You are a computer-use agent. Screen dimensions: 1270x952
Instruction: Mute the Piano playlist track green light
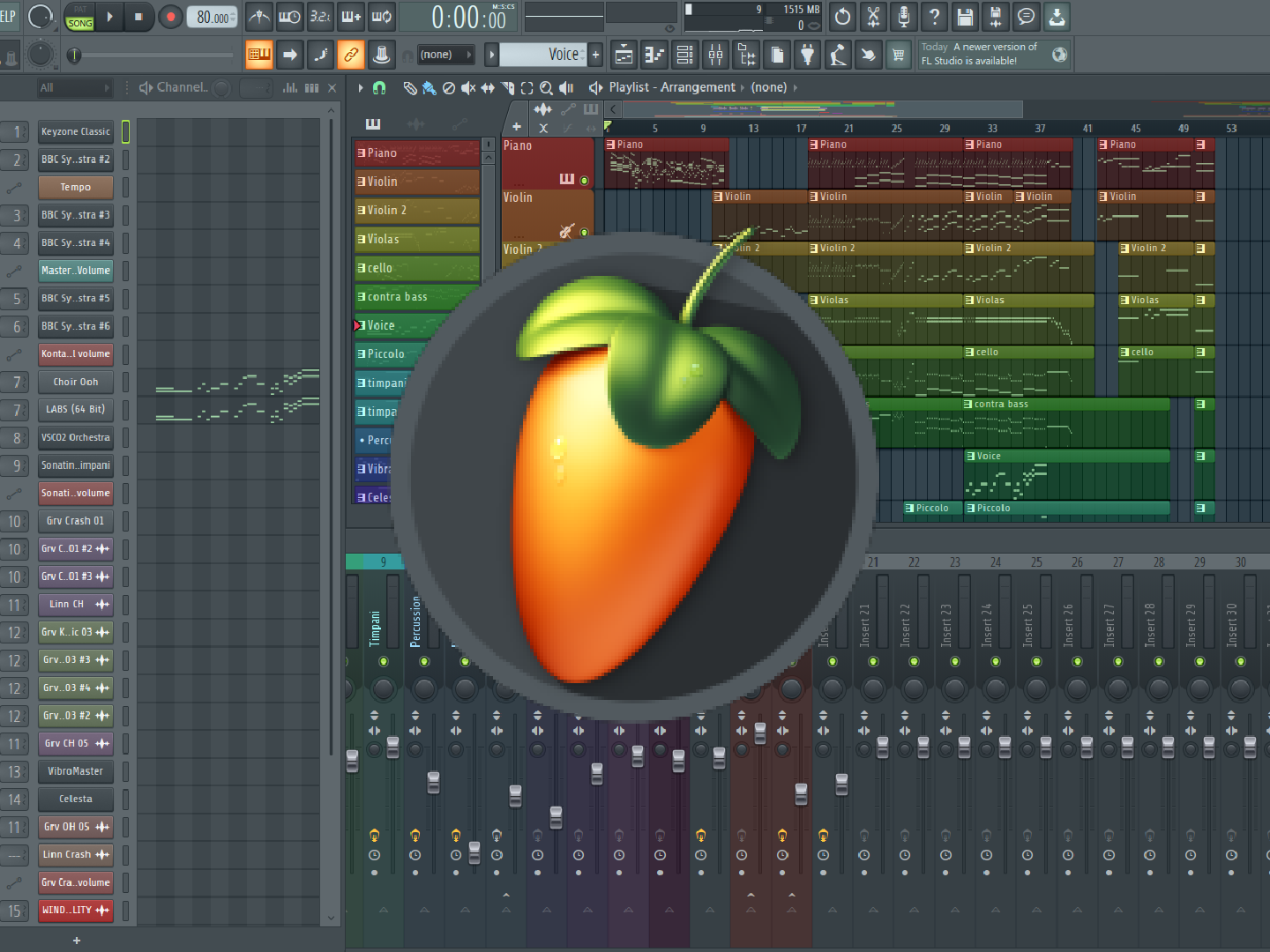point(584,180)
